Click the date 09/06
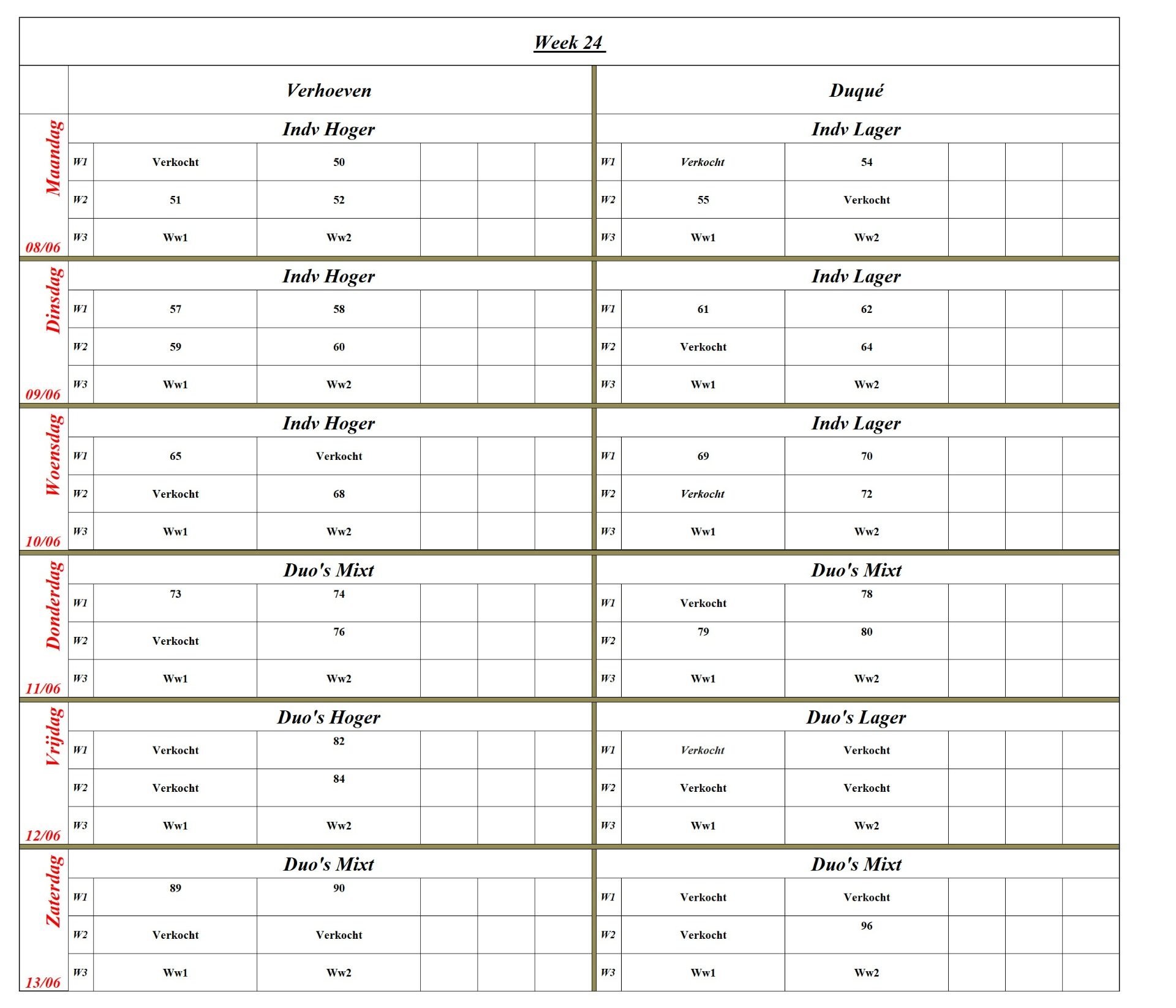1176x1008 pixels. click(43, 394)
